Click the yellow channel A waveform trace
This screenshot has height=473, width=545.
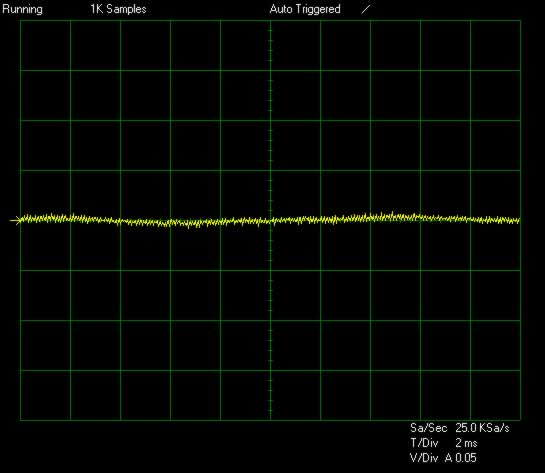(270, 220)
